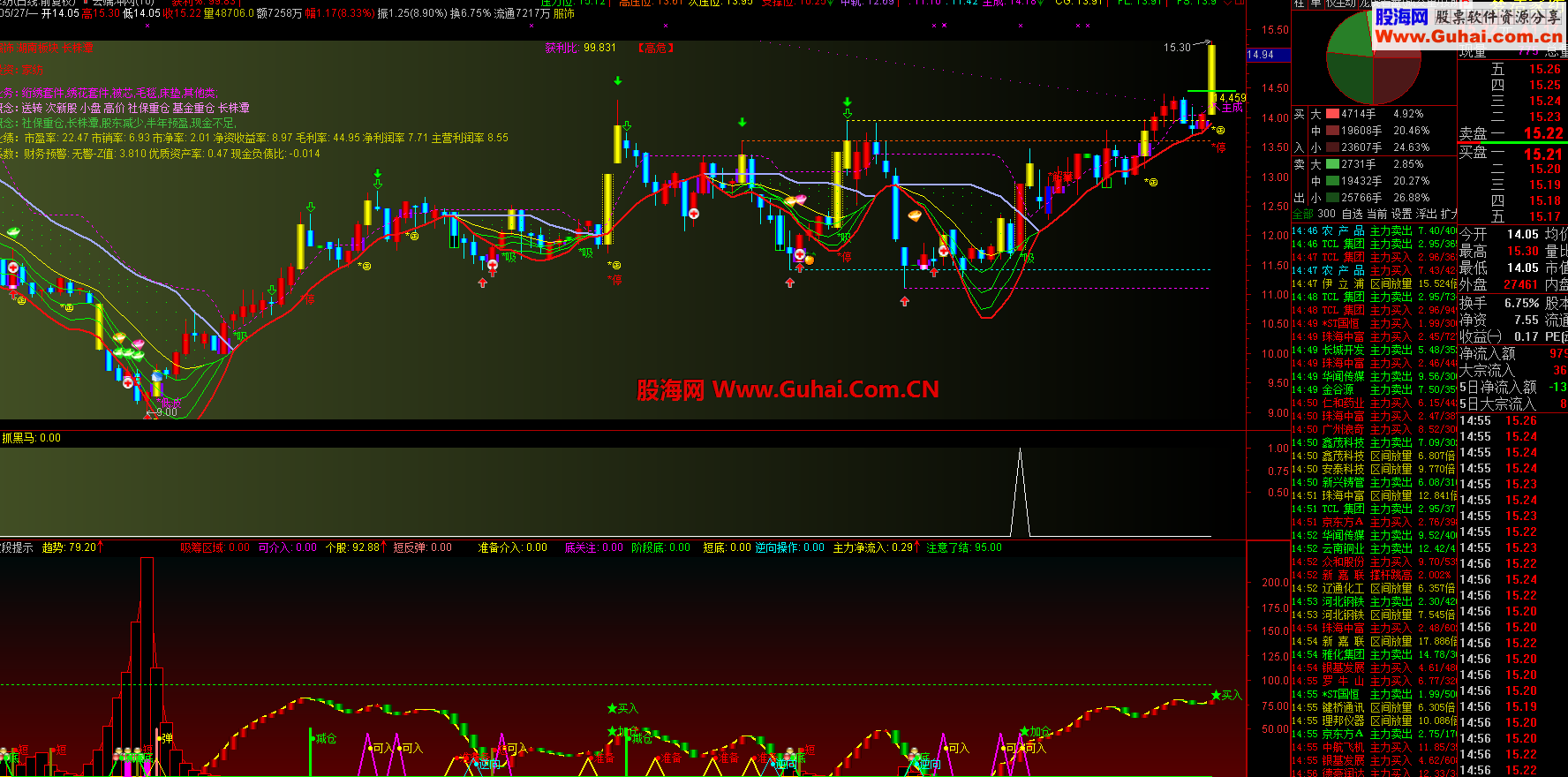1568x777 pixels.
Task: Select the 新兴铸管 ticker row
Action: coord(1374,482)
